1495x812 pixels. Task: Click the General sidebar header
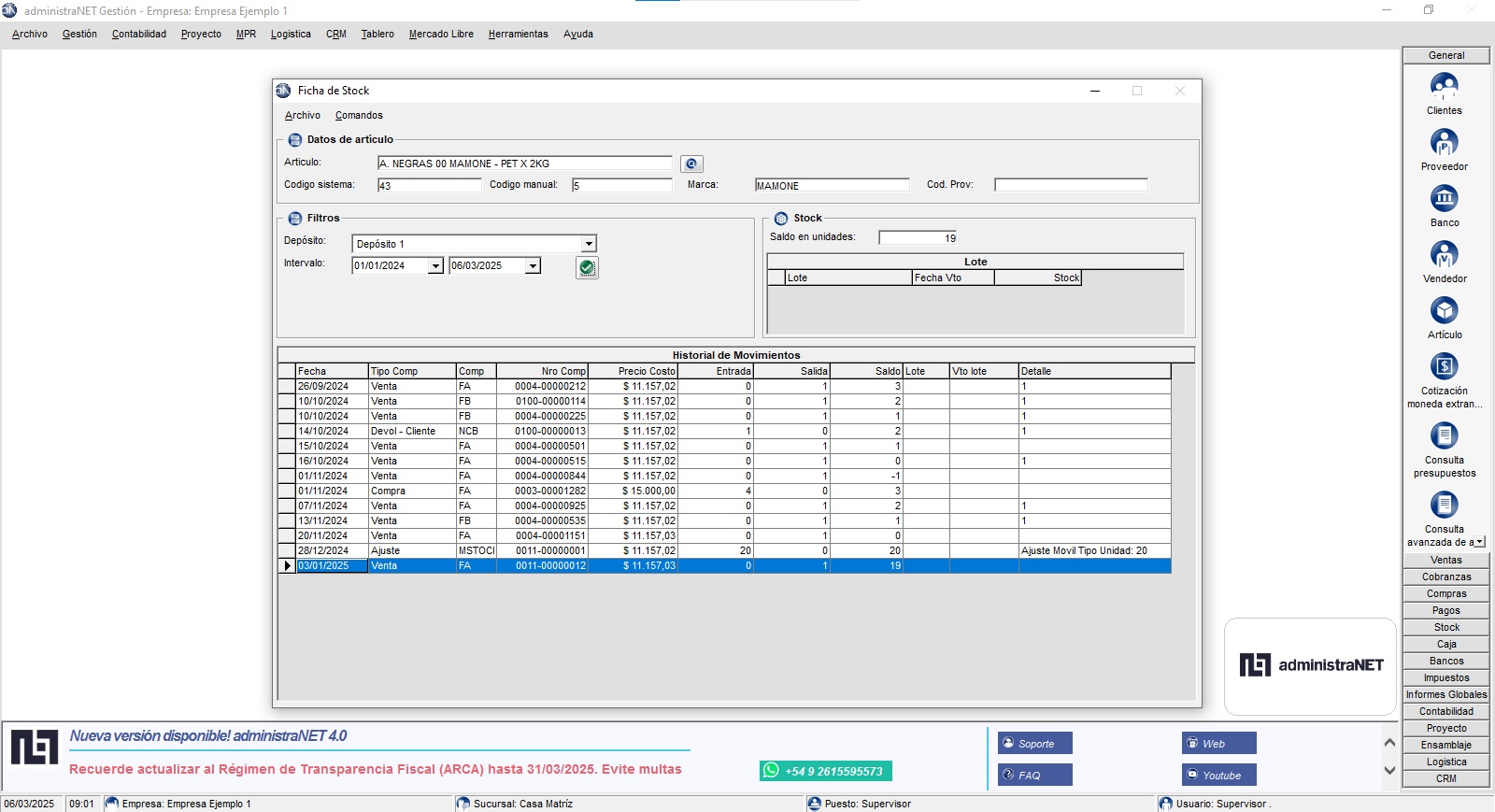click(1446, 55)
